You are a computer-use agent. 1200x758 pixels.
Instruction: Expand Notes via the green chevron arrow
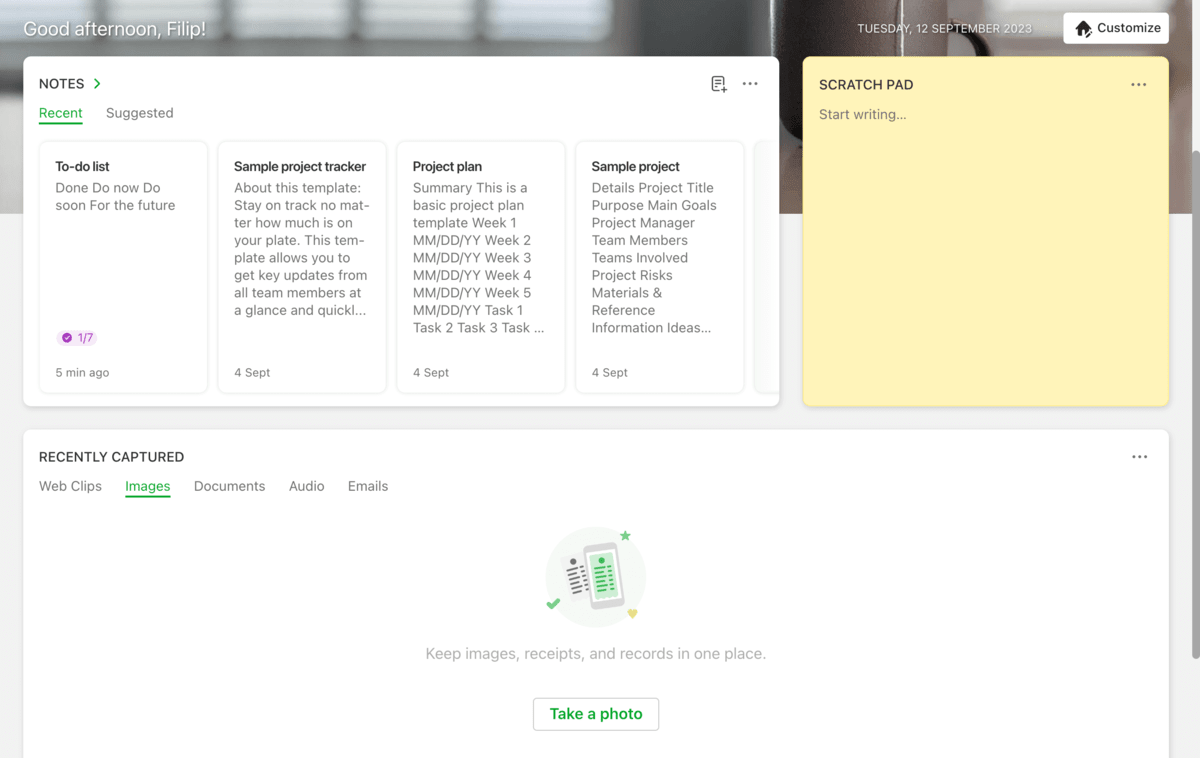[x=97, y=84]
